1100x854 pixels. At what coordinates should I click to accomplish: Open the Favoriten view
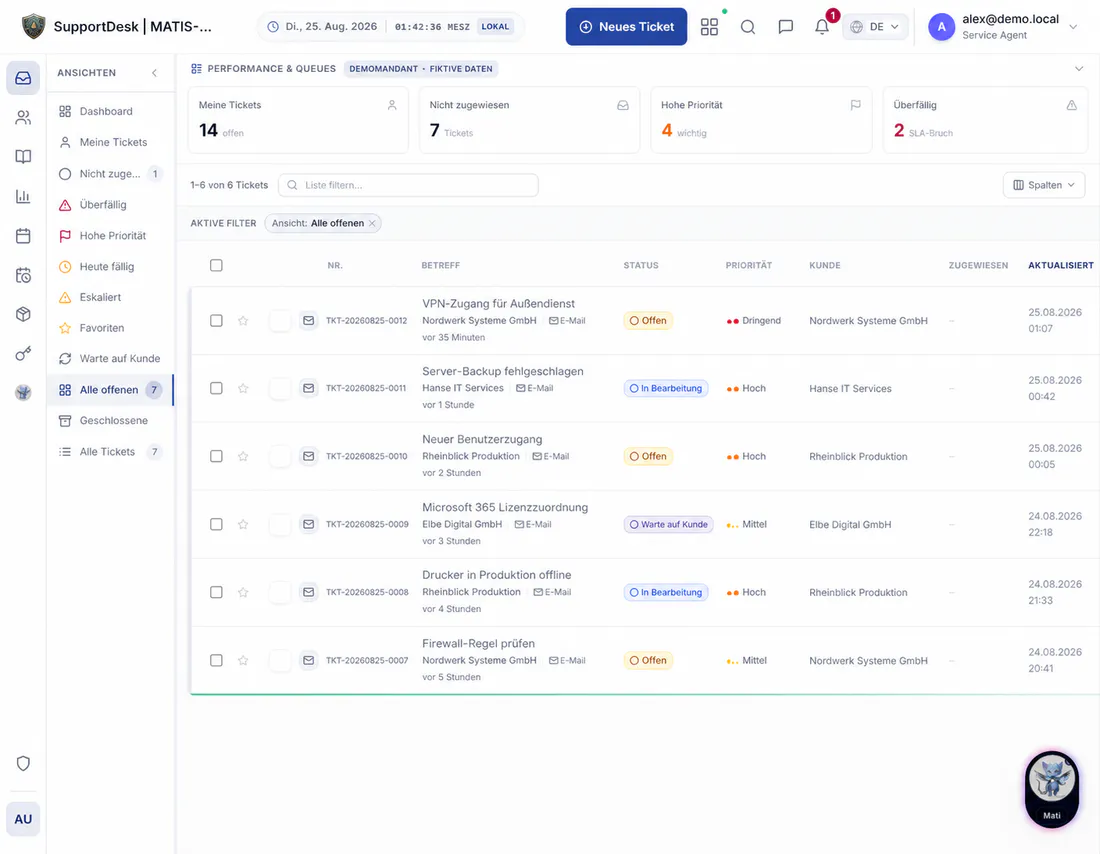pyautogui.click(x=111, y=328)
